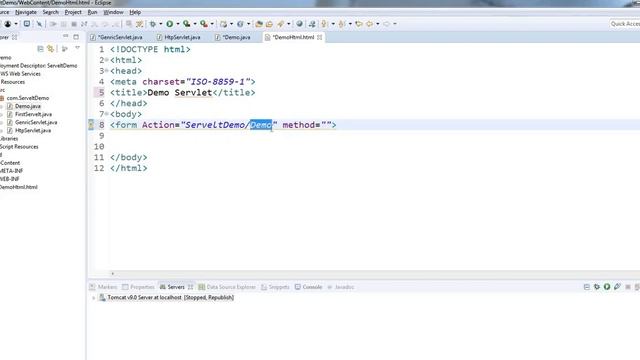Open the Window menu
Image resolution: width=640 pixels, height=360 pixels.
tap(113, 12)
